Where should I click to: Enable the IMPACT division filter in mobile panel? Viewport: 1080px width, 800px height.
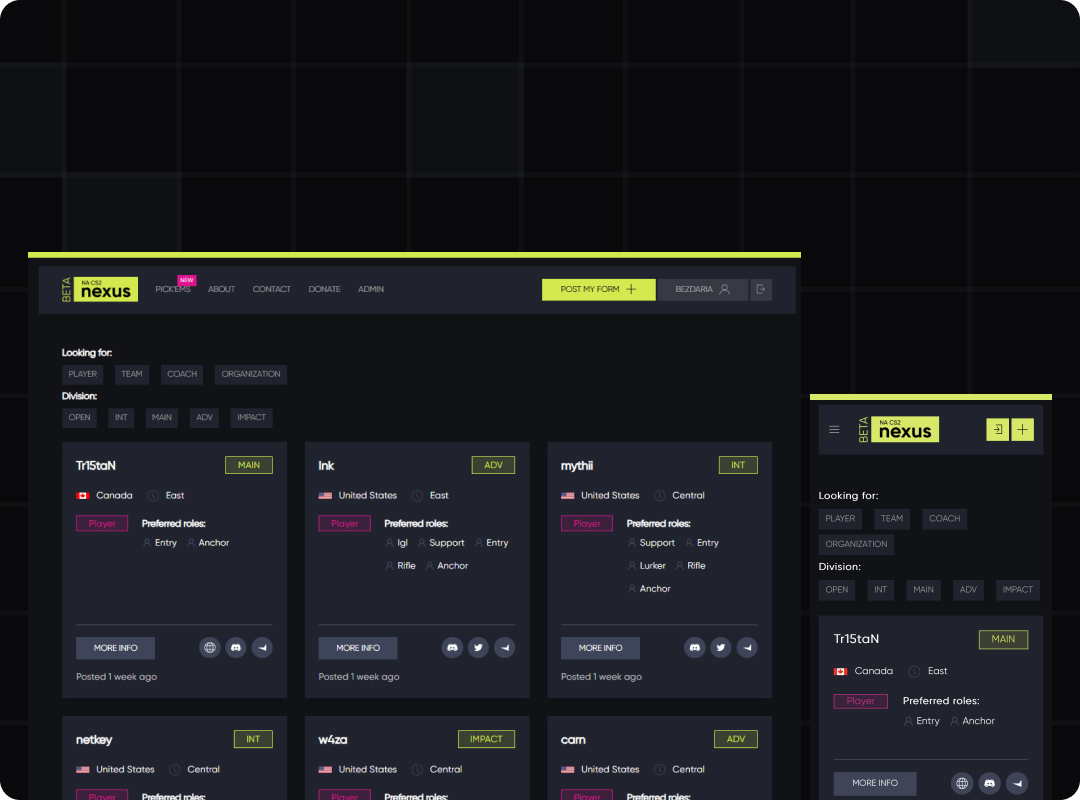(1017, 590)
